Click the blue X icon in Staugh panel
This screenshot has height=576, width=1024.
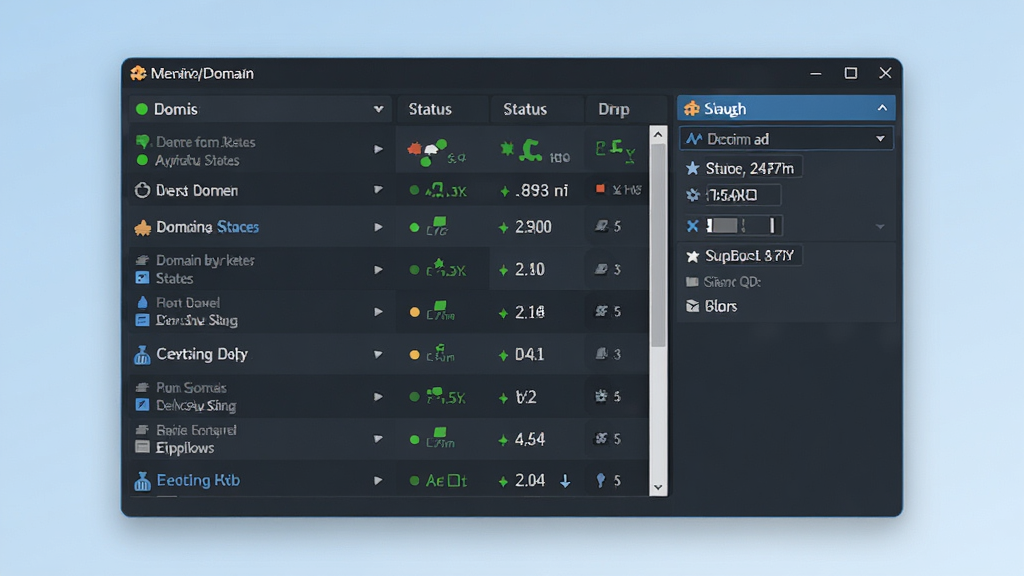pos(692,226)
